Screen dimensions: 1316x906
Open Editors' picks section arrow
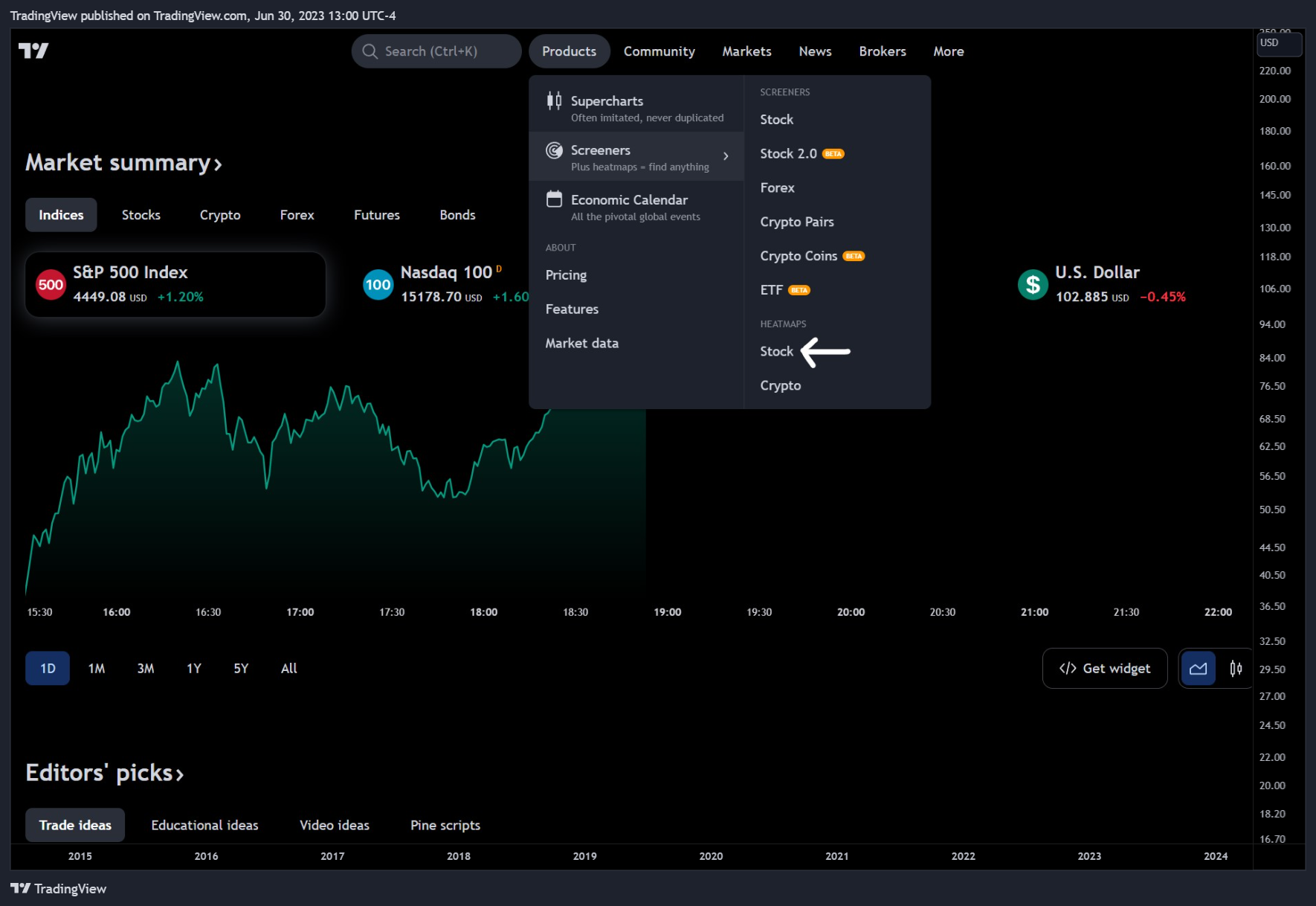179,775
